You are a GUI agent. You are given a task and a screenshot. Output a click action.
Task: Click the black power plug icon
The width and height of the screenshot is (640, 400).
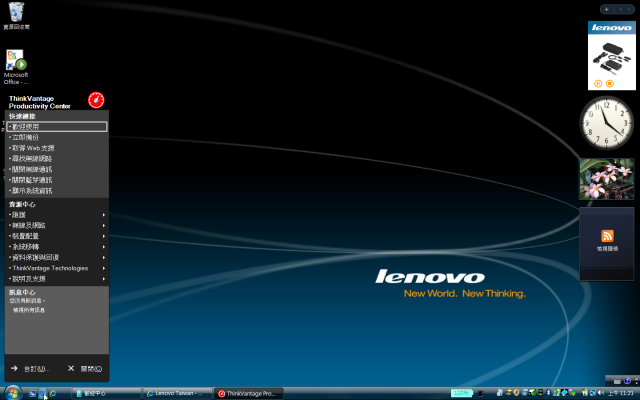[480, 393]
